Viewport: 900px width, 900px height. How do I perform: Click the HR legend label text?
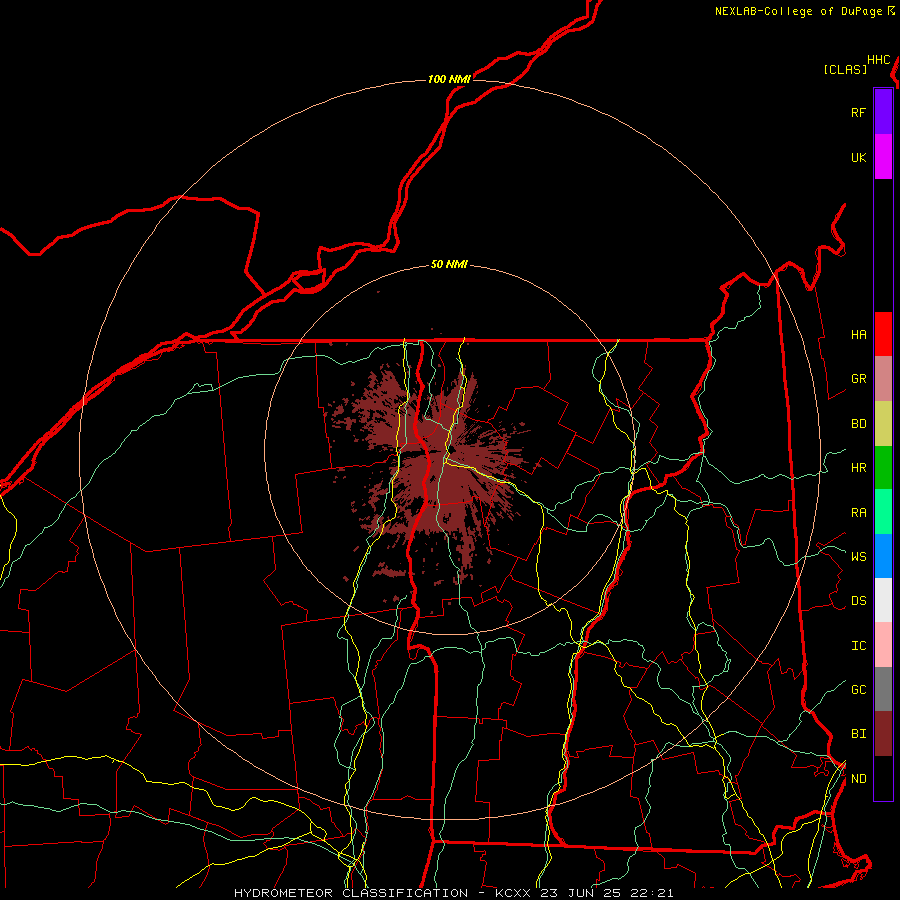tap(858, 468)
